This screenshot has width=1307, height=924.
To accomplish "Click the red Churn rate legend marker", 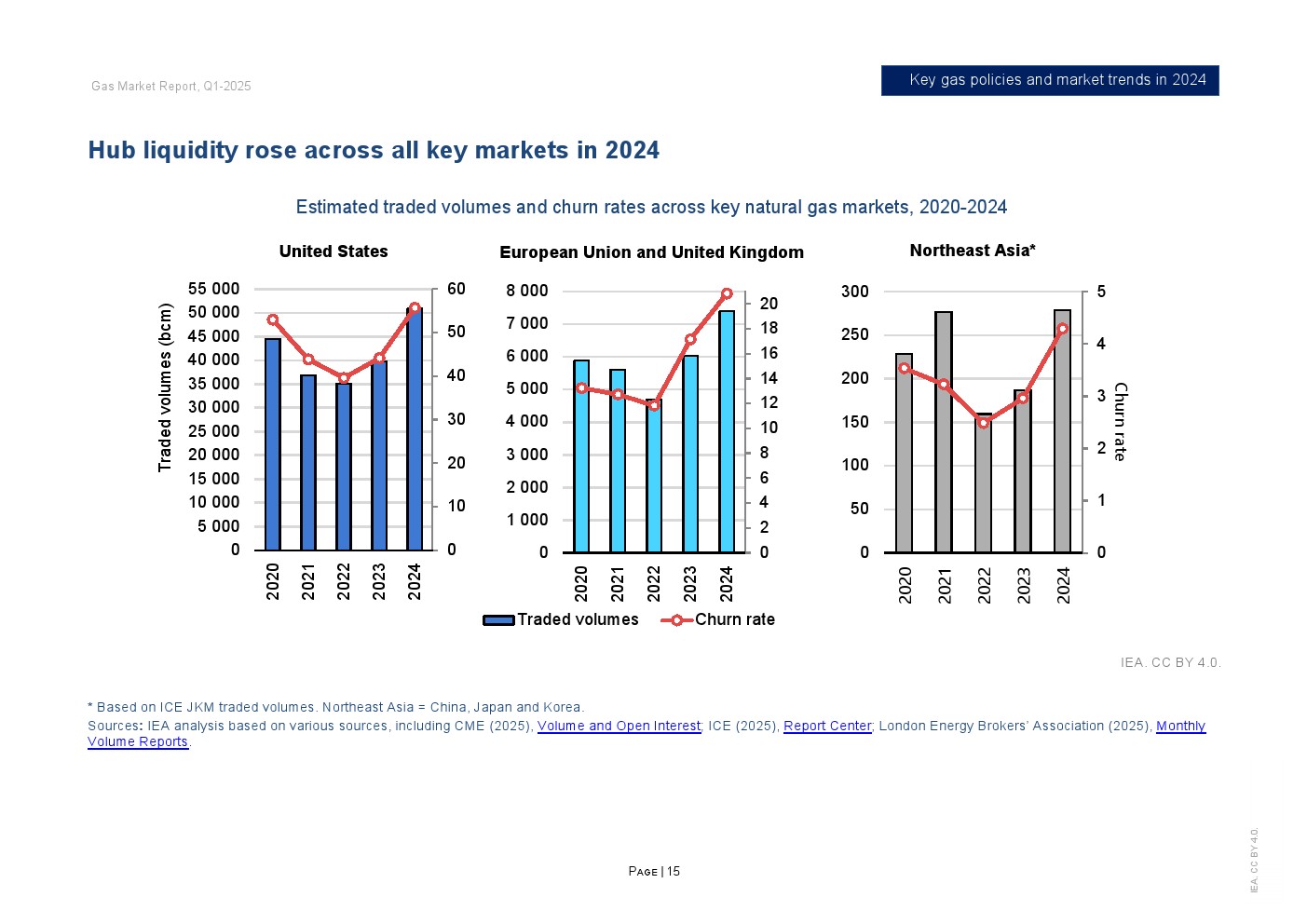I will point(676,620).
